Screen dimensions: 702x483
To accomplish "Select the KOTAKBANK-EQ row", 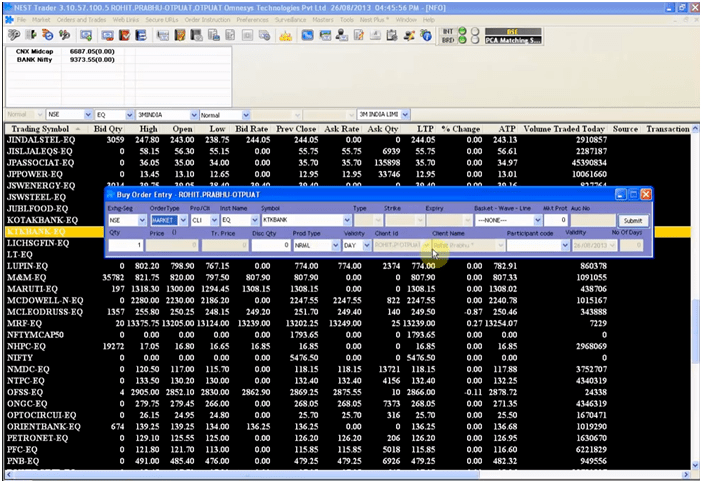I will [55, 220].
